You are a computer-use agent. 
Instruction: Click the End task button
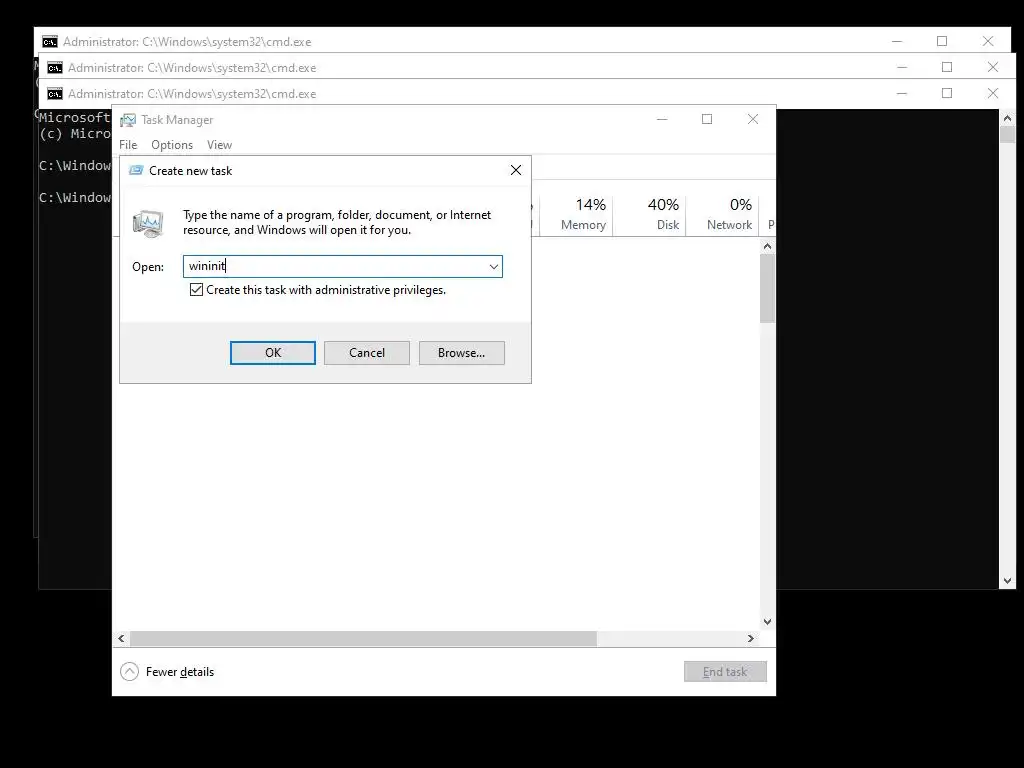point(725,671)
